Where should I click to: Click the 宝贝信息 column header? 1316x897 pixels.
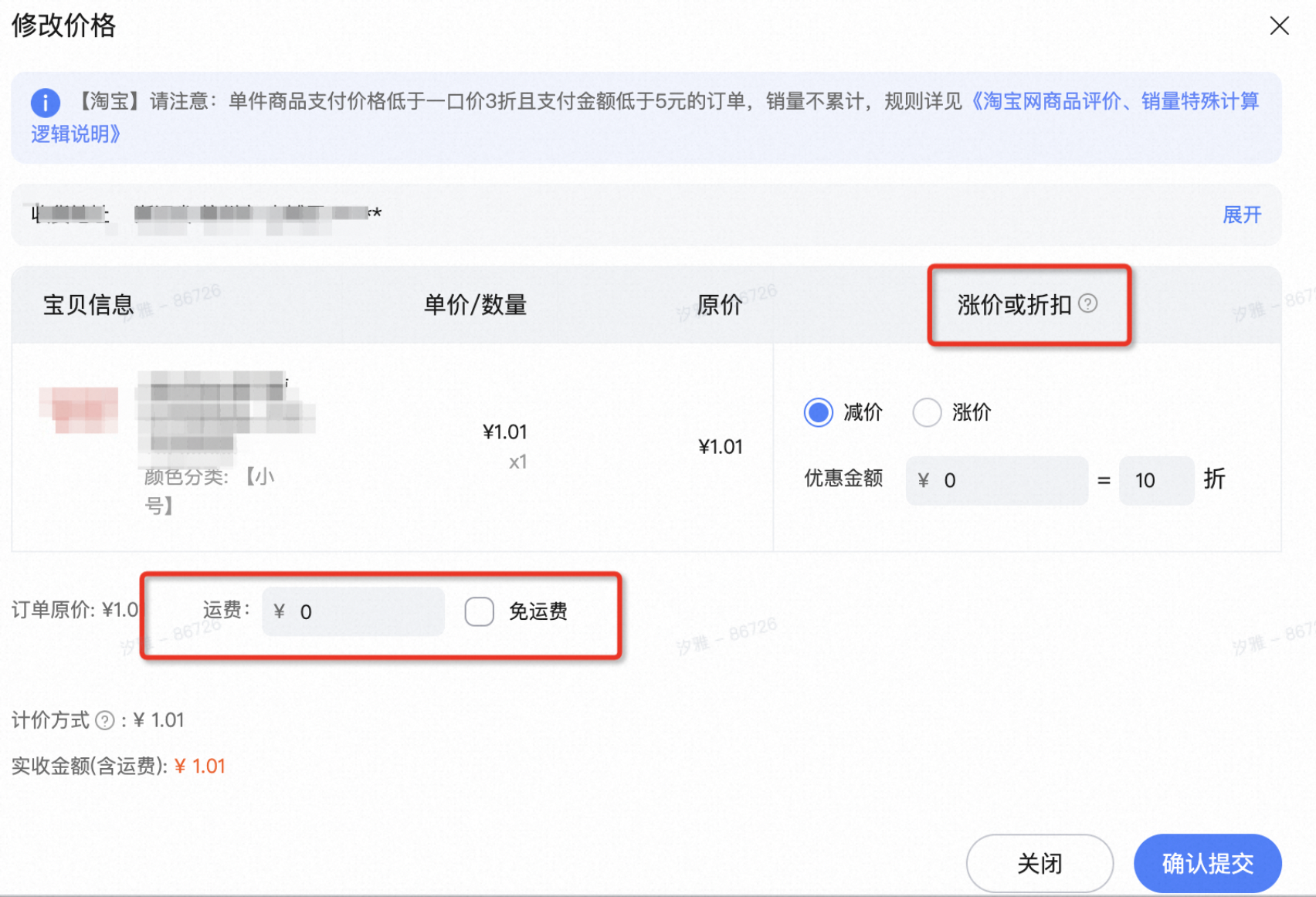click(88, 305)
